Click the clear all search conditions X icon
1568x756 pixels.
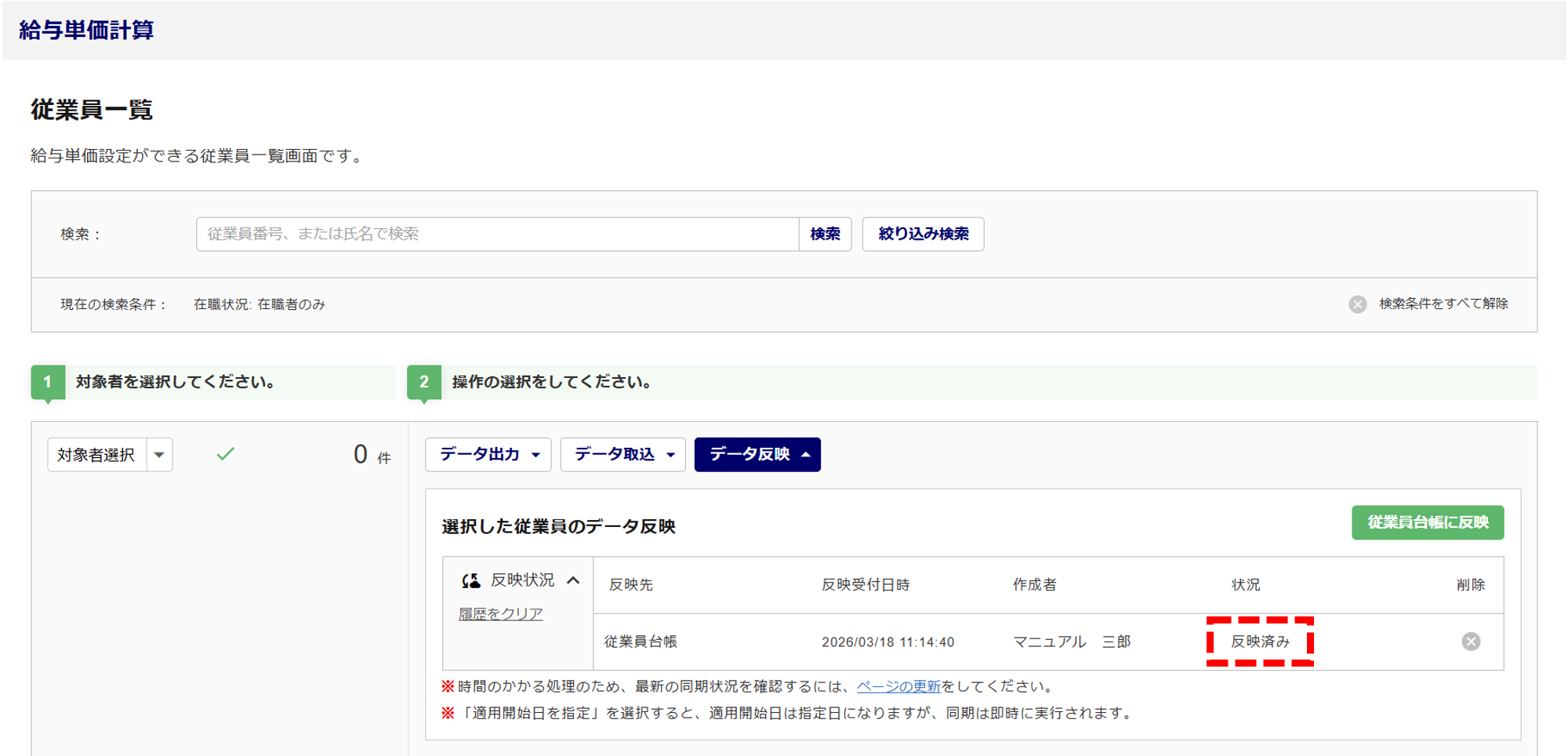pos(1357,304)
